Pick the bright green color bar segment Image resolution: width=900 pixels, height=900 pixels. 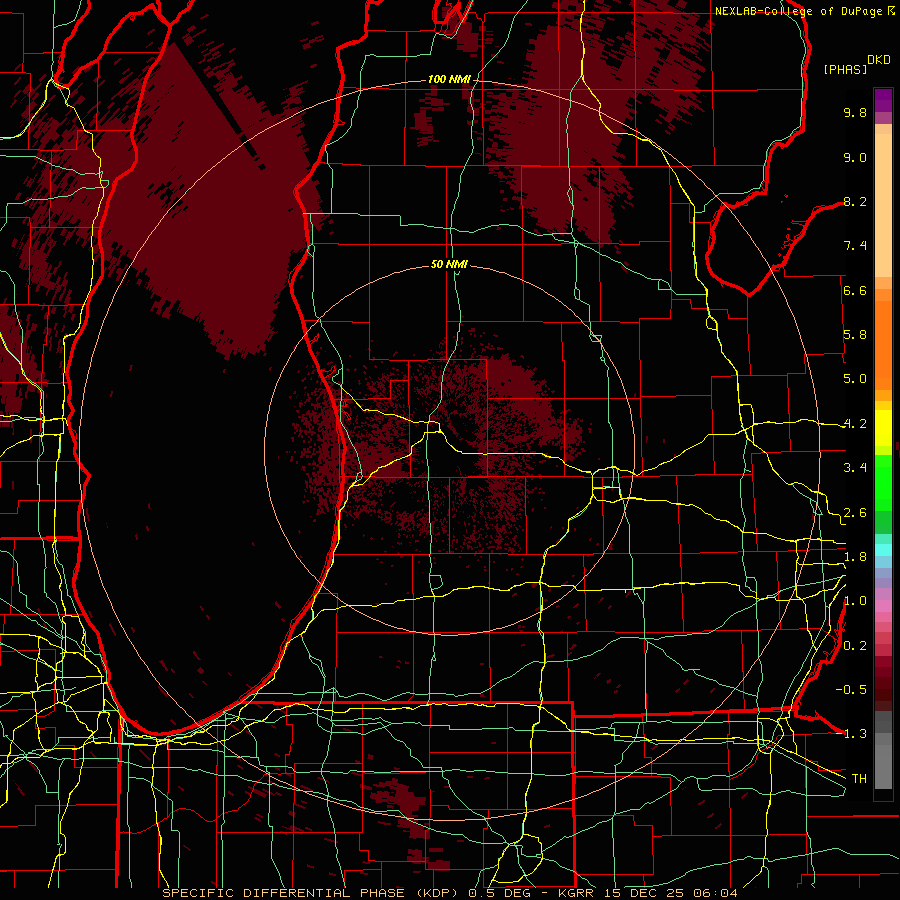coord(883,485)
